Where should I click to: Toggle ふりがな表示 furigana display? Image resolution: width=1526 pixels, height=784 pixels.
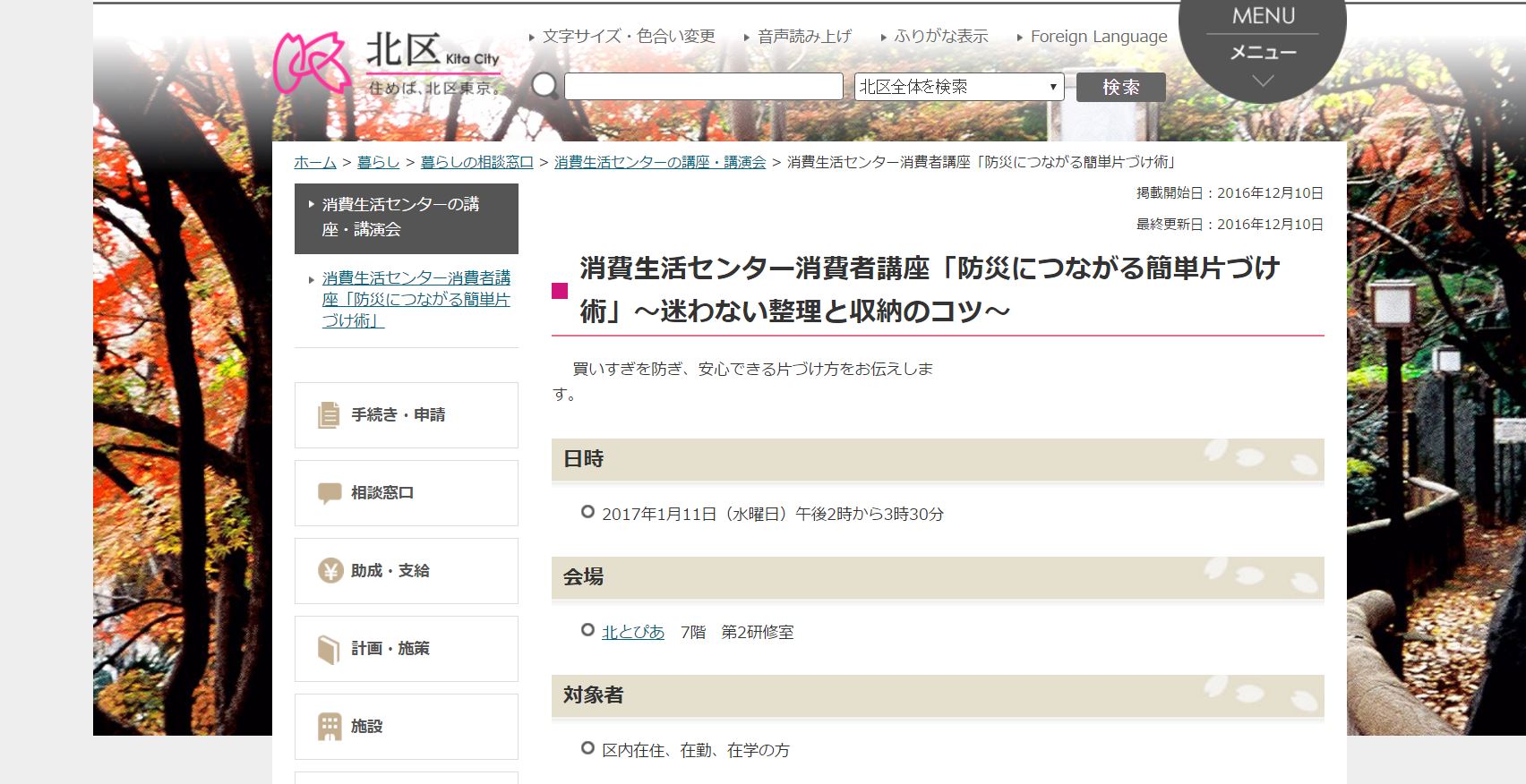[x=940, y=37]
